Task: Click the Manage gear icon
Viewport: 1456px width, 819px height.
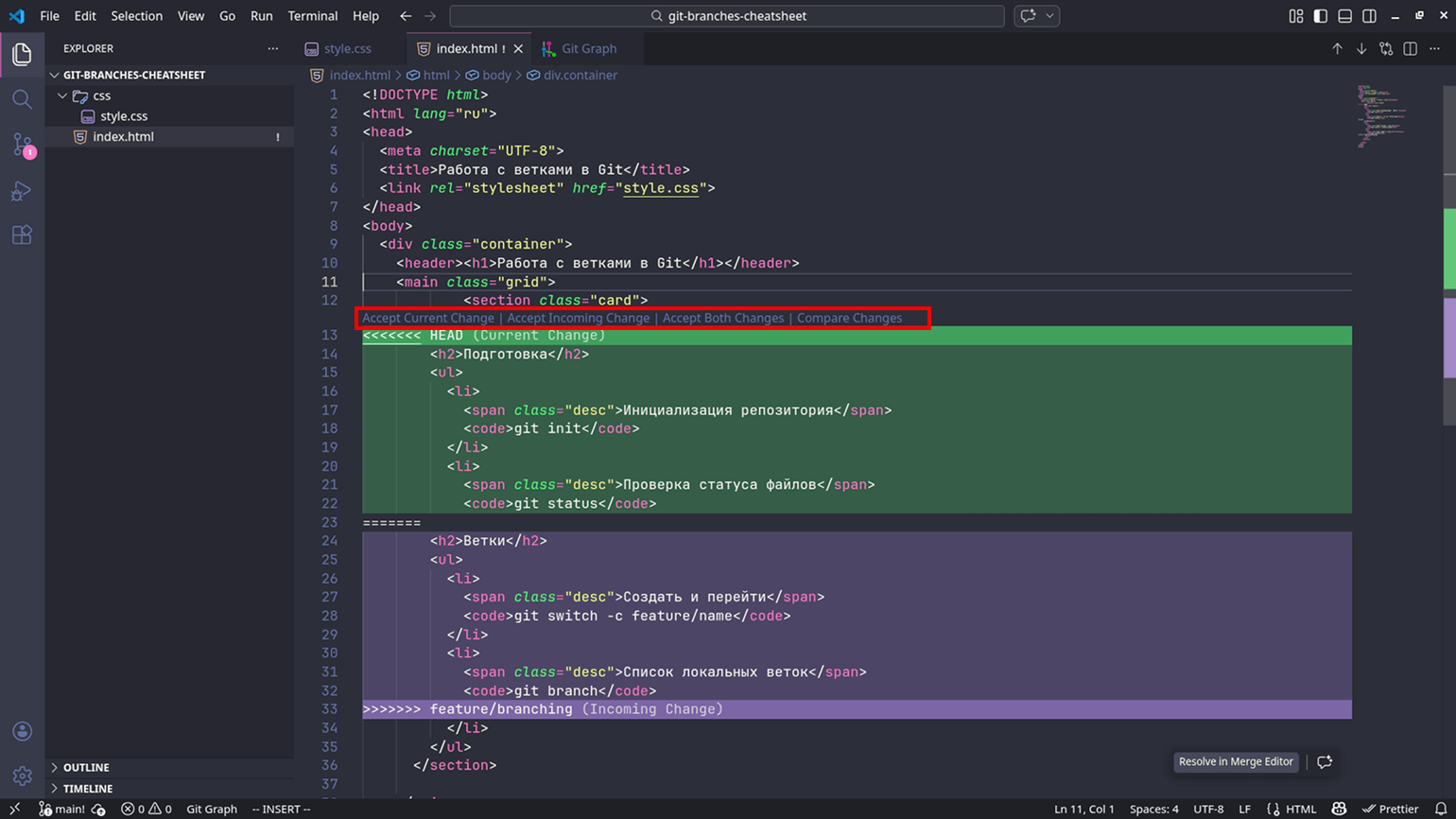Action: coord(23,775)
